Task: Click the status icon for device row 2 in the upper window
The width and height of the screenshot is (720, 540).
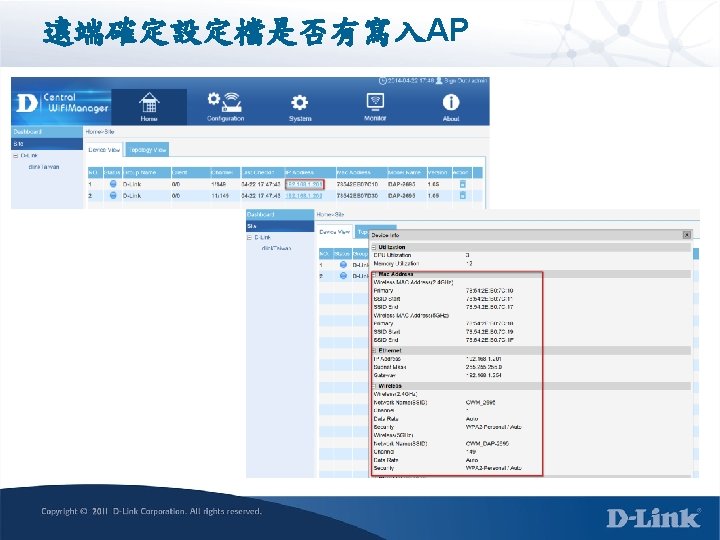Action: click(113, 195)
